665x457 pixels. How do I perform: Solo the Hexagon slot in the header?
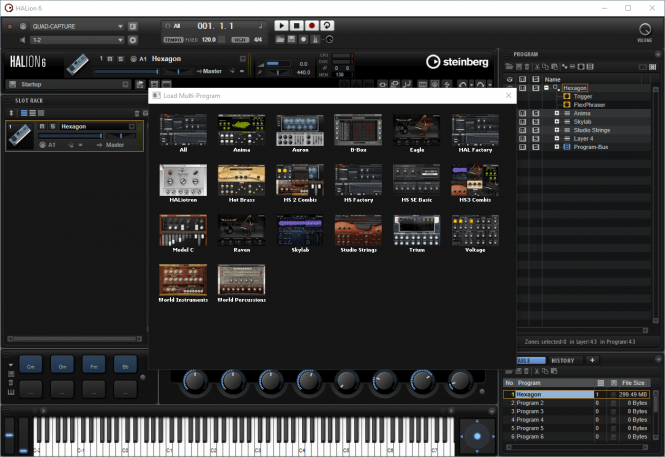click(120, 59)
